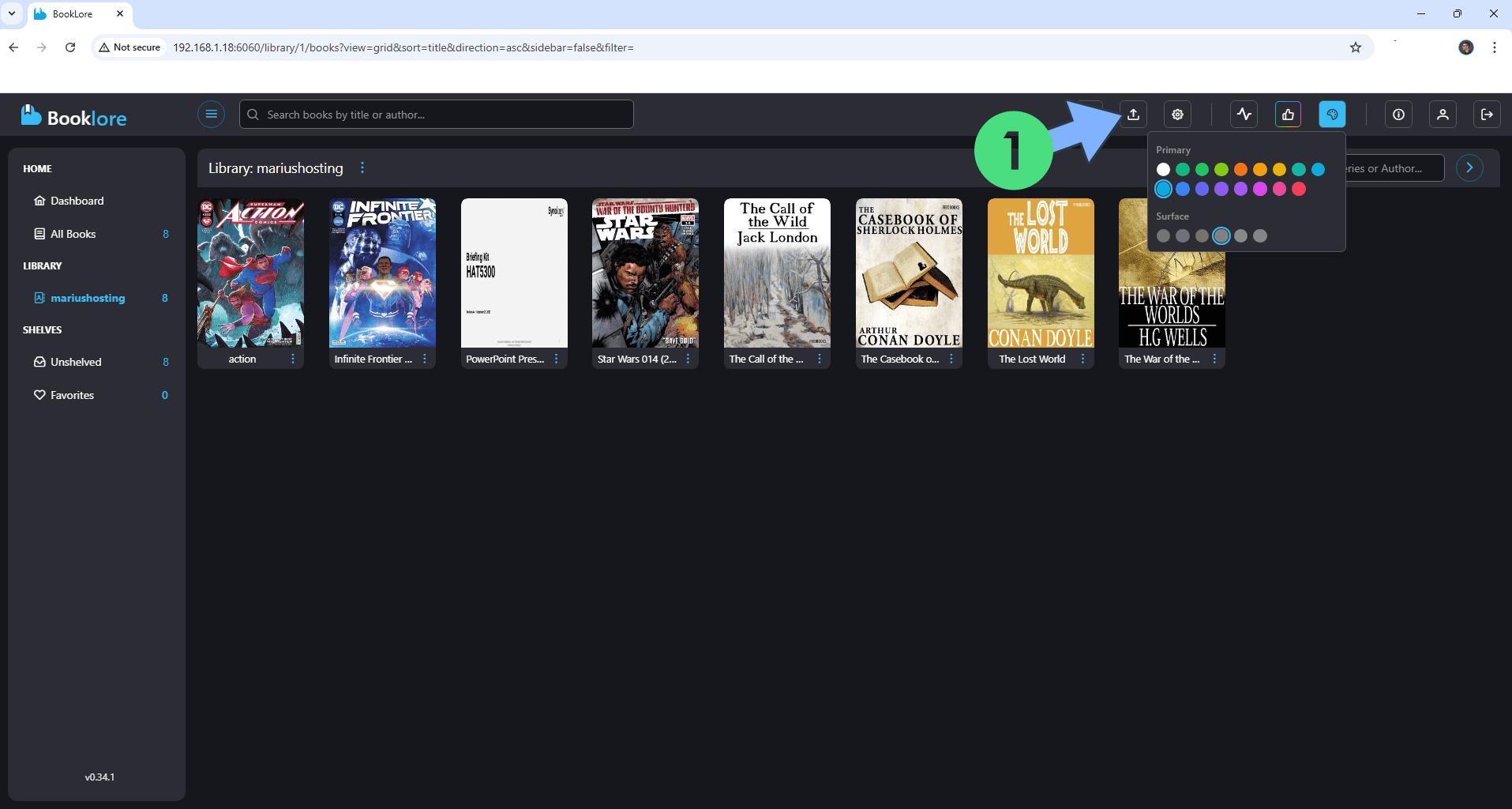Toggle the theme palette icon

[1332, 115]
